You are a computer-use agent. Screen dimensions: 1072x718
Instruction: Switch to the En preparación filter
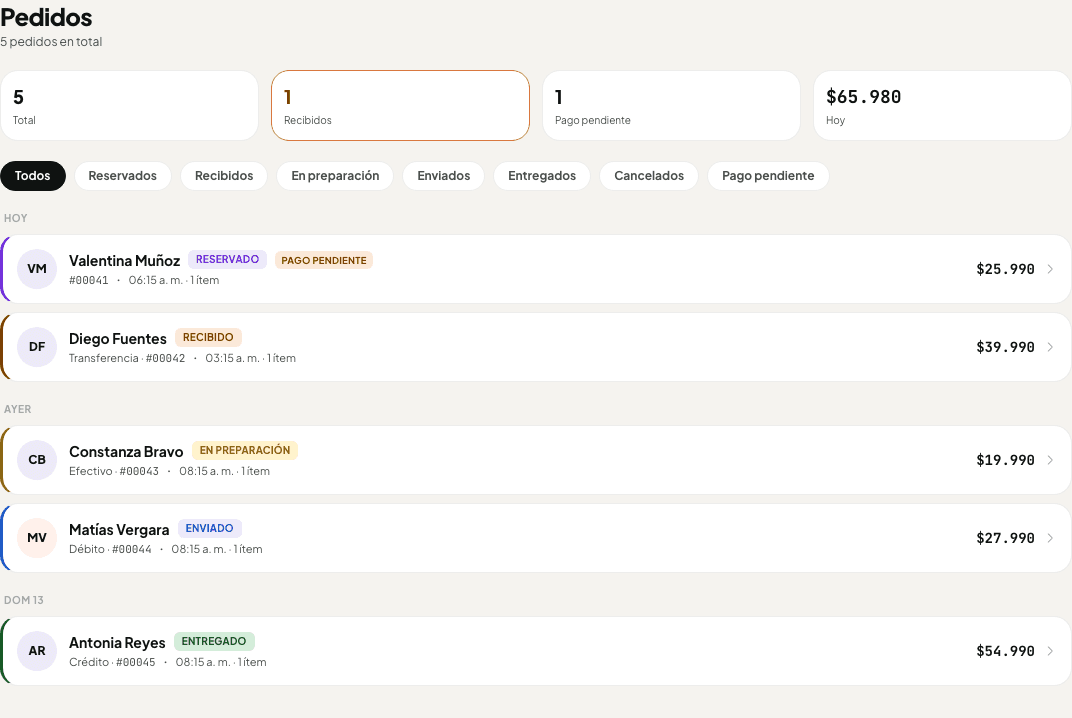click(x=335, y=176)
